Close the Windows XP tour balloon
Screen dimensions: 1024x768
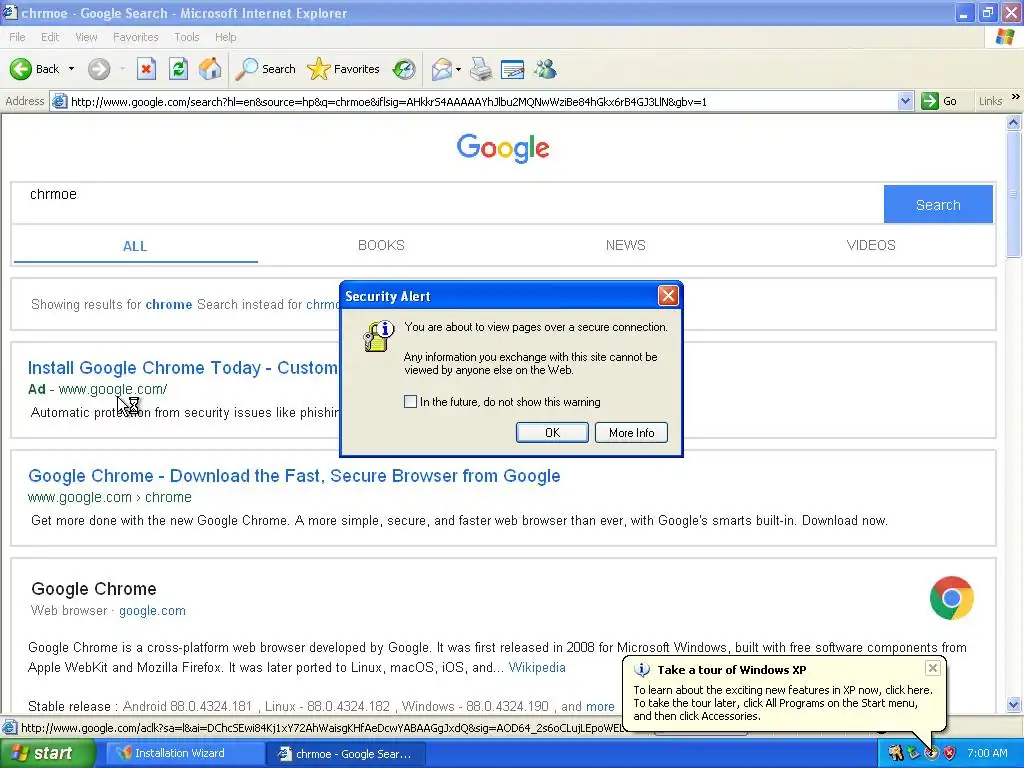933,668
